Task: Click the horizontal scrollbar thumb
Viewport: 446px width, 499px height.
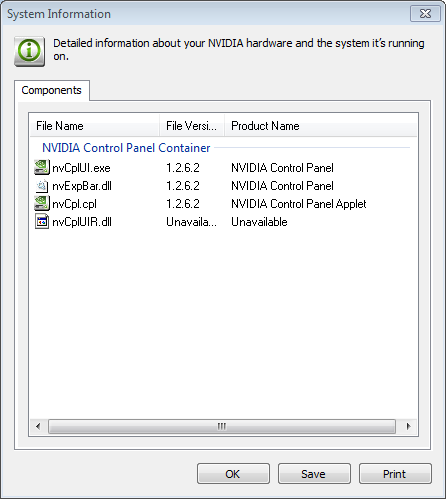Action: pyautogui.click(x=222, y=426)
